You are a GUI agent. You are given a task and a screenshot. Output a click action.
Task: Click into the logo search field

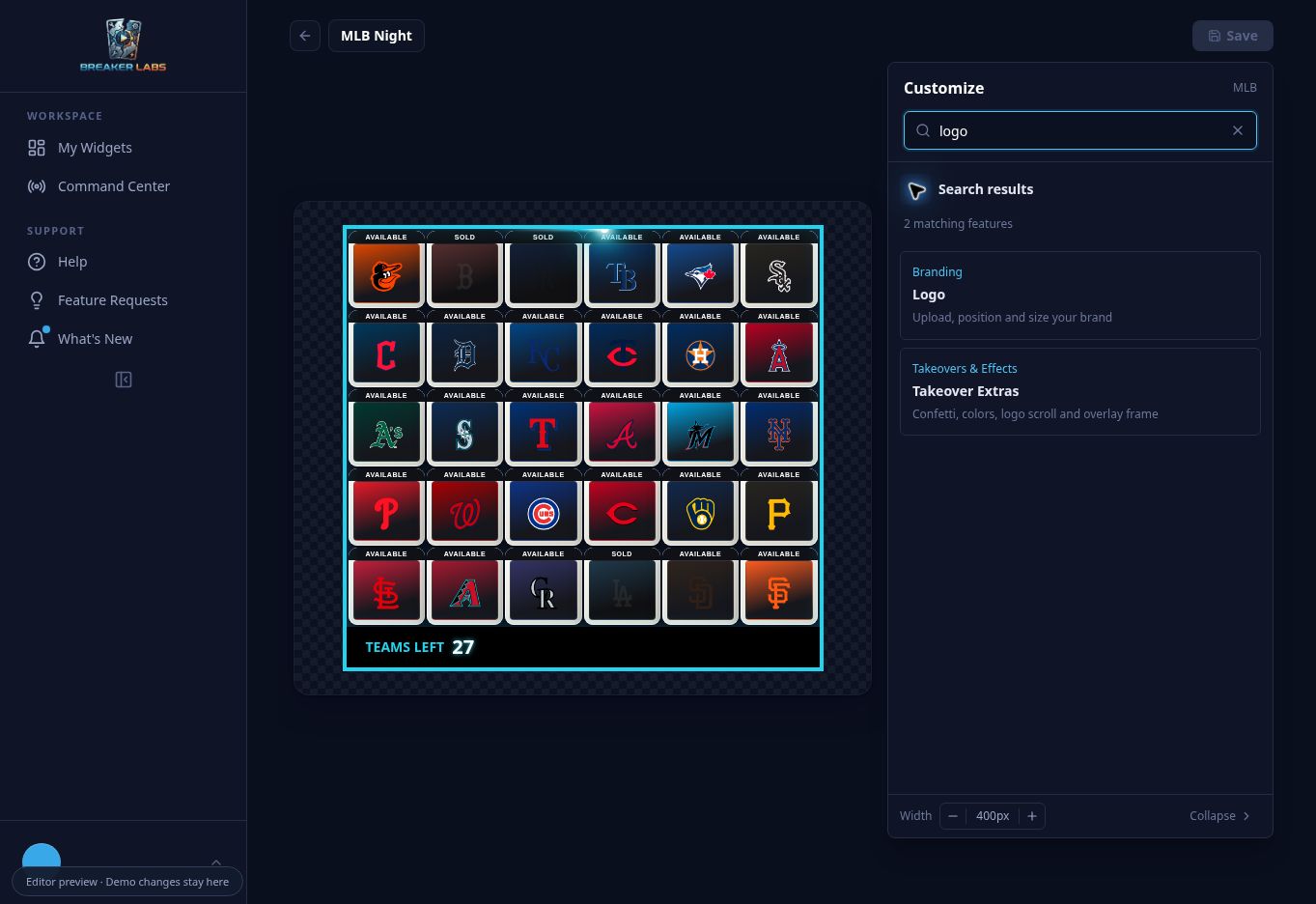coord(1079,130)
